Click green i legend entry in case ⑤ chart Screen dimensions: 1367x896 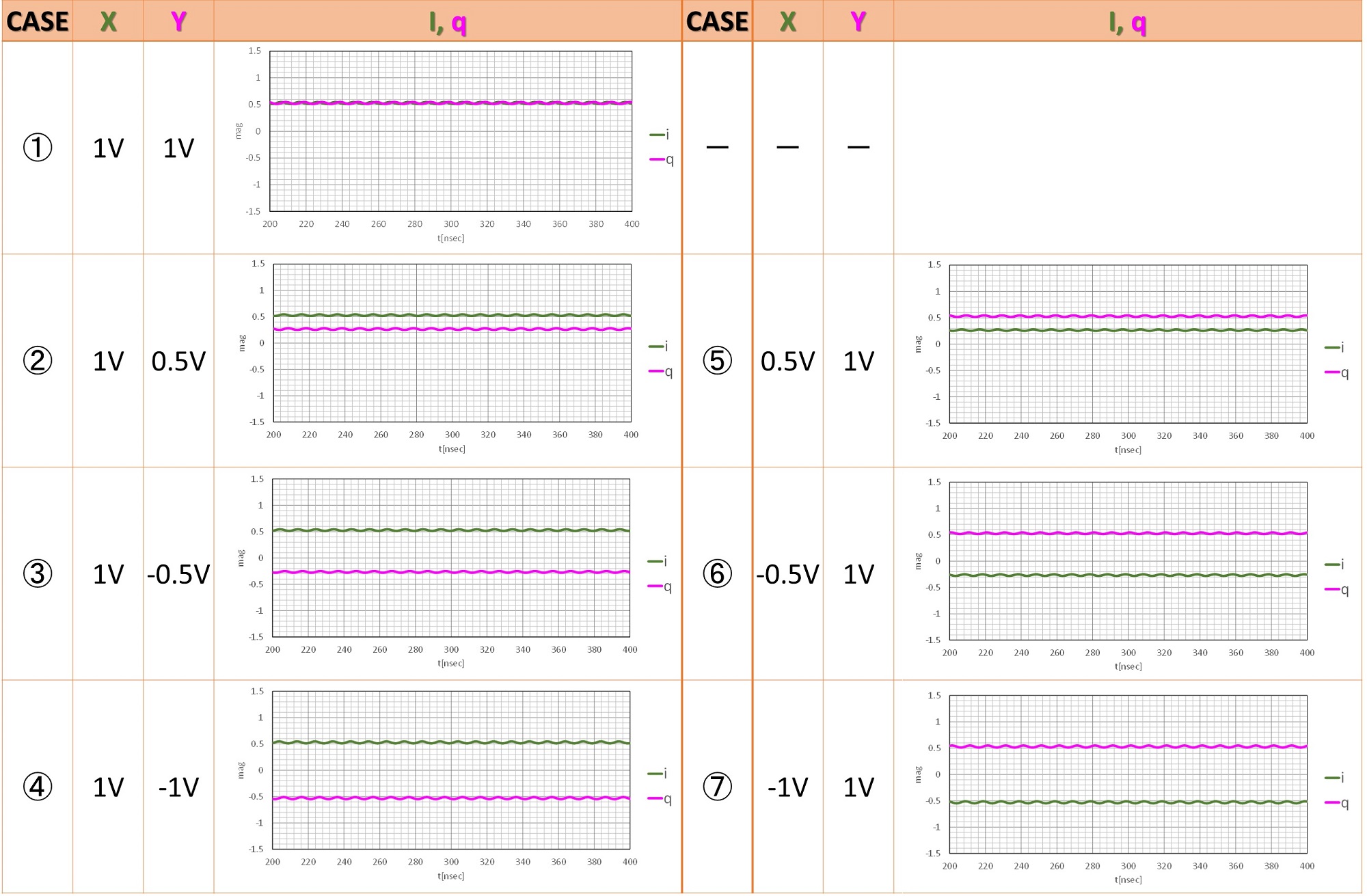pyautogui.click(x=1335, y=347)
